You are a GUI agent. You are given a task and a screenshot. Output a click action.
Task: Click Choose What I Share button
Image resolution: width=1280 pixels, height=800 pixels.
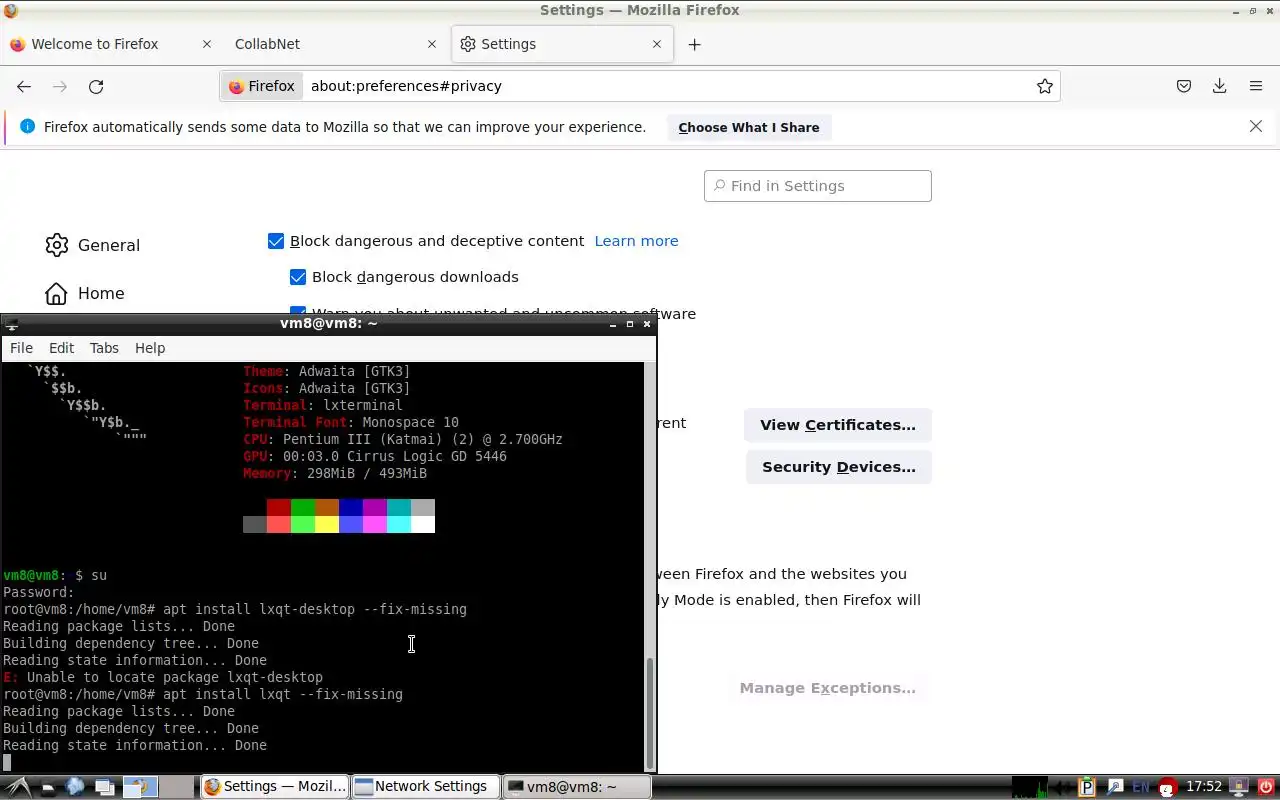coord(749,127)
